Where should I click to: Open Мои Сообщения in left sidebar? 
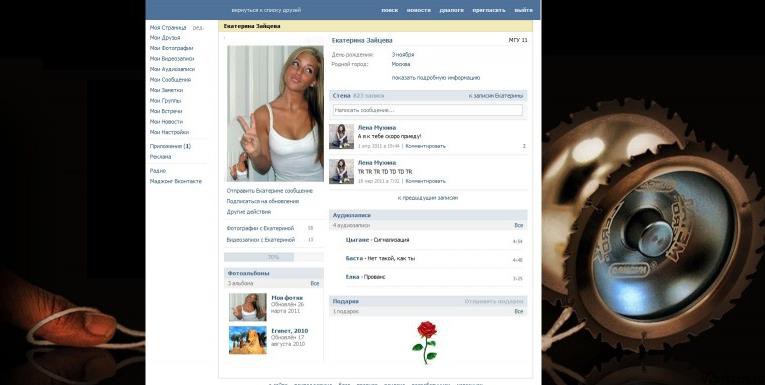point(170,80)
